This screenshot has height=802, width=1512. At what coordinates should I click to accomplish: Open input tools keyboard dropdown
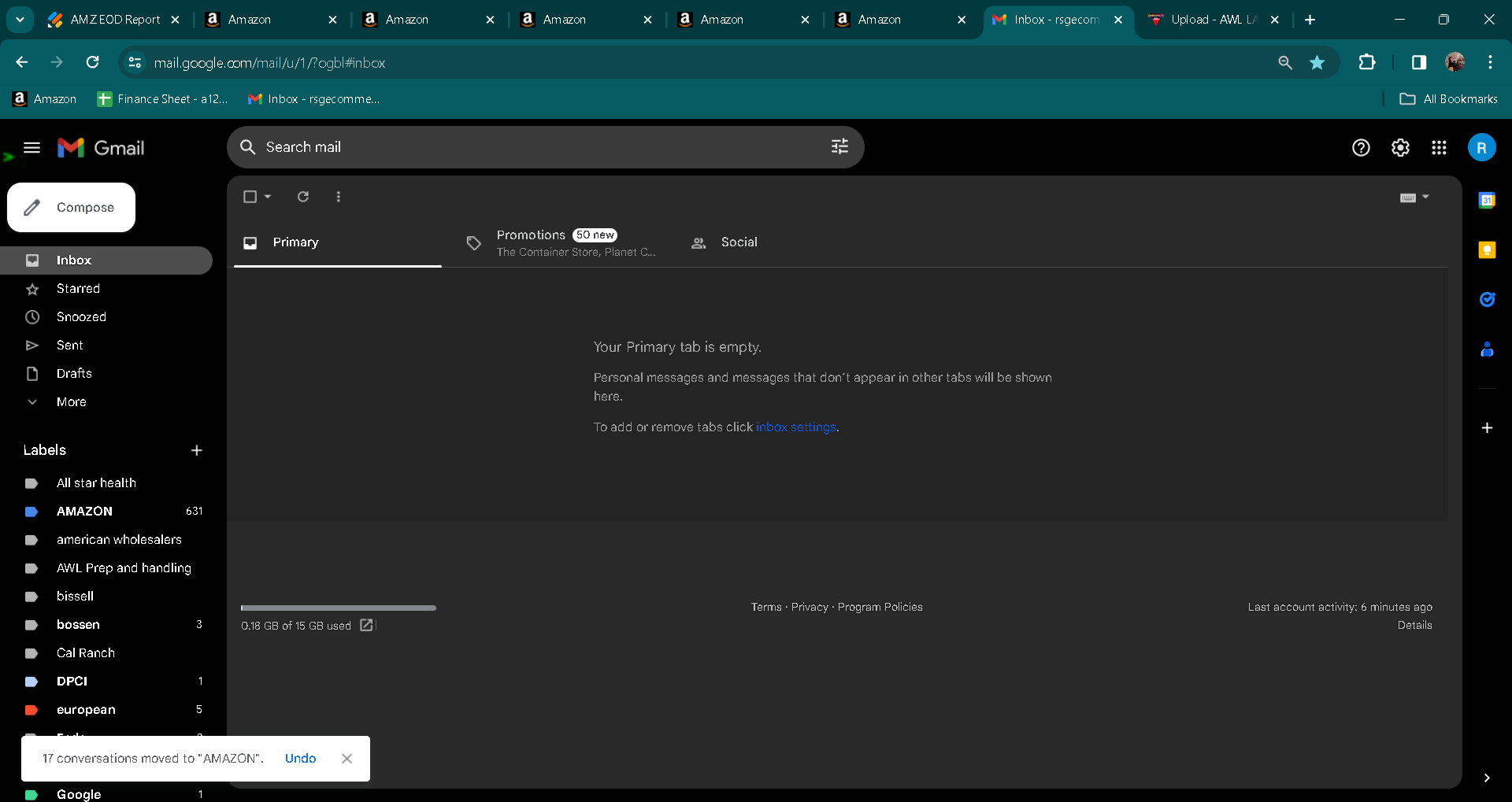click(1414, 198)
